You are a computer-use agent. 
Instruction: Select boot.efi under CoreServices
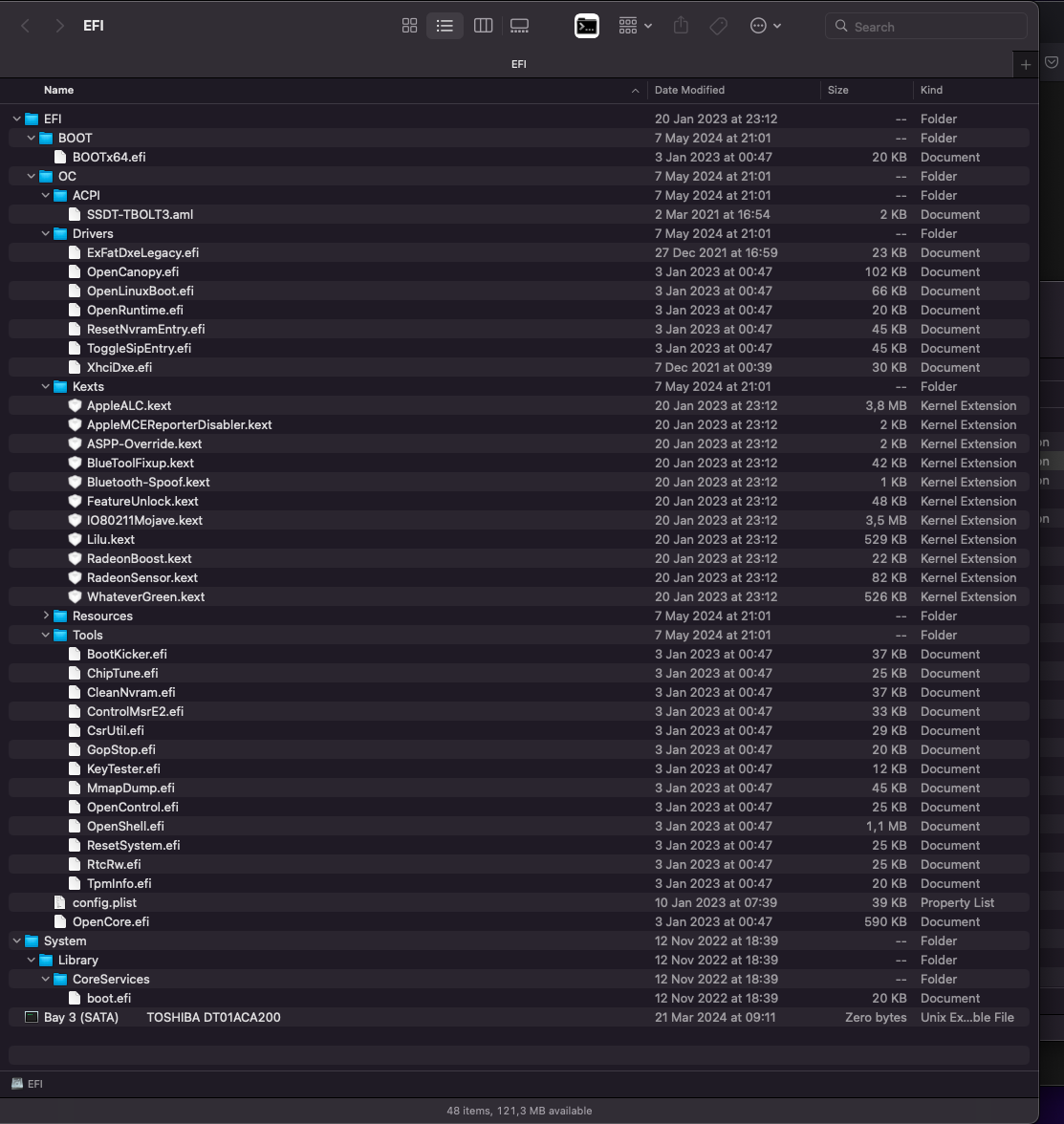109,998
